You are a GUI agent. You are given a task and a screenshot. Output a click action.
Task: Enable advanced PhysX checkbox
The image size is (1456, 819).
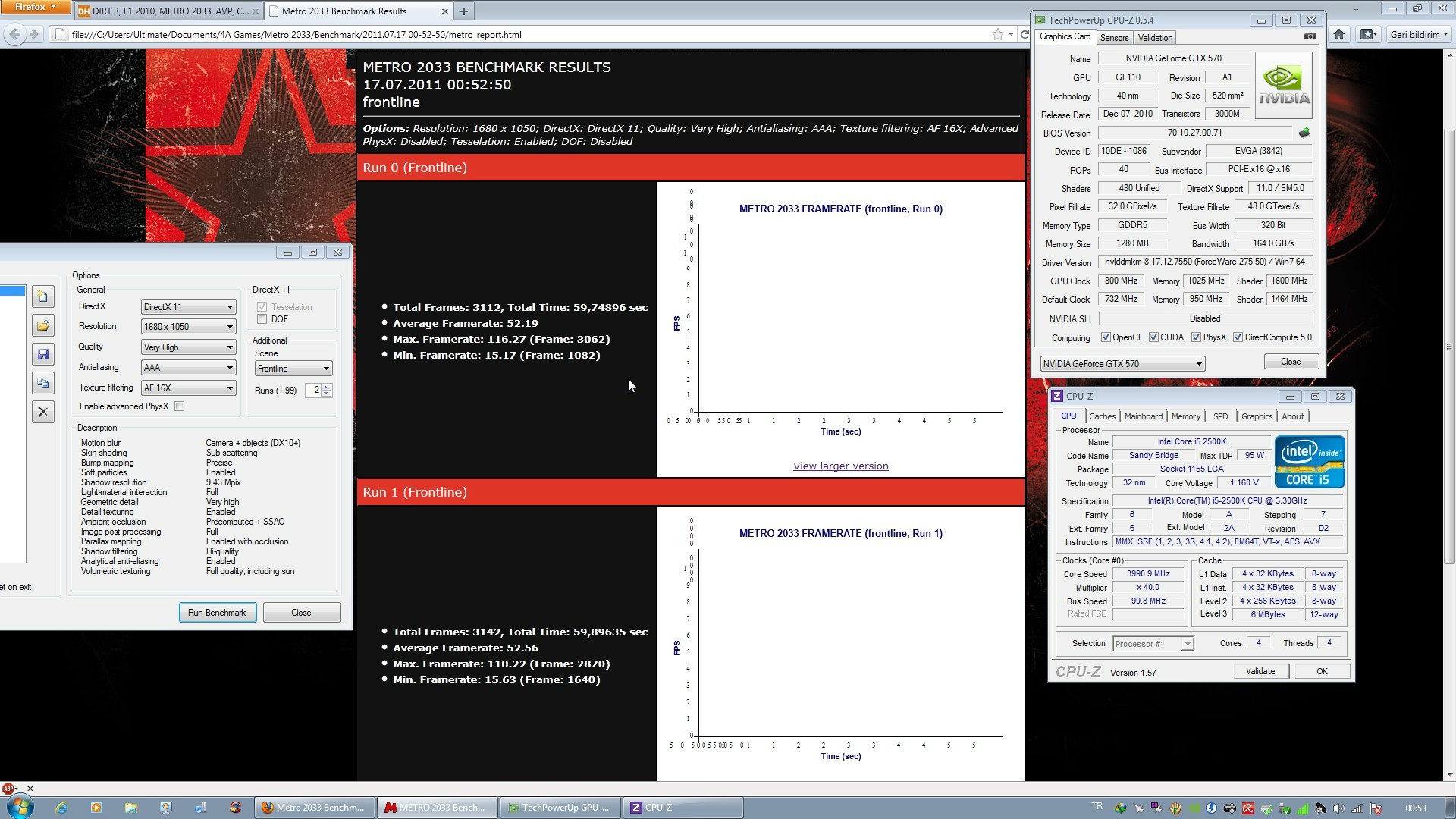point(180,406)
